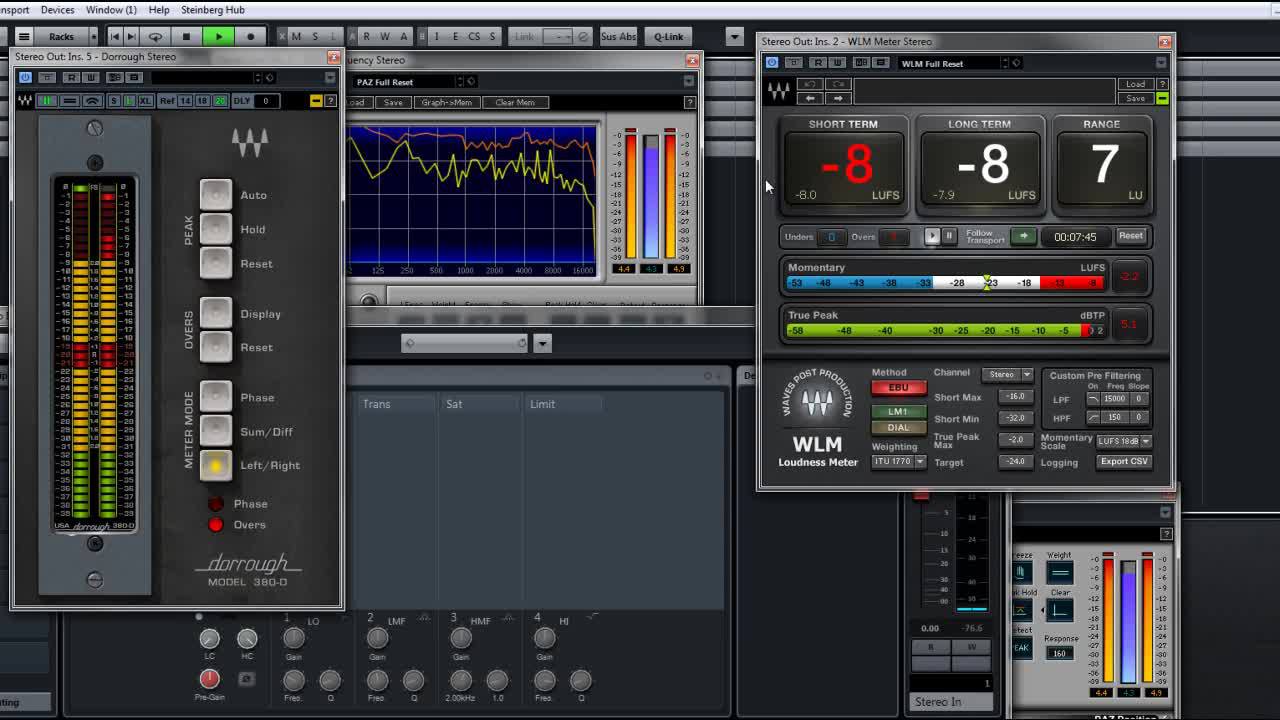The image size is (1280, 720).
Task: Go to previous marker in transport
Action: (115, 37)
